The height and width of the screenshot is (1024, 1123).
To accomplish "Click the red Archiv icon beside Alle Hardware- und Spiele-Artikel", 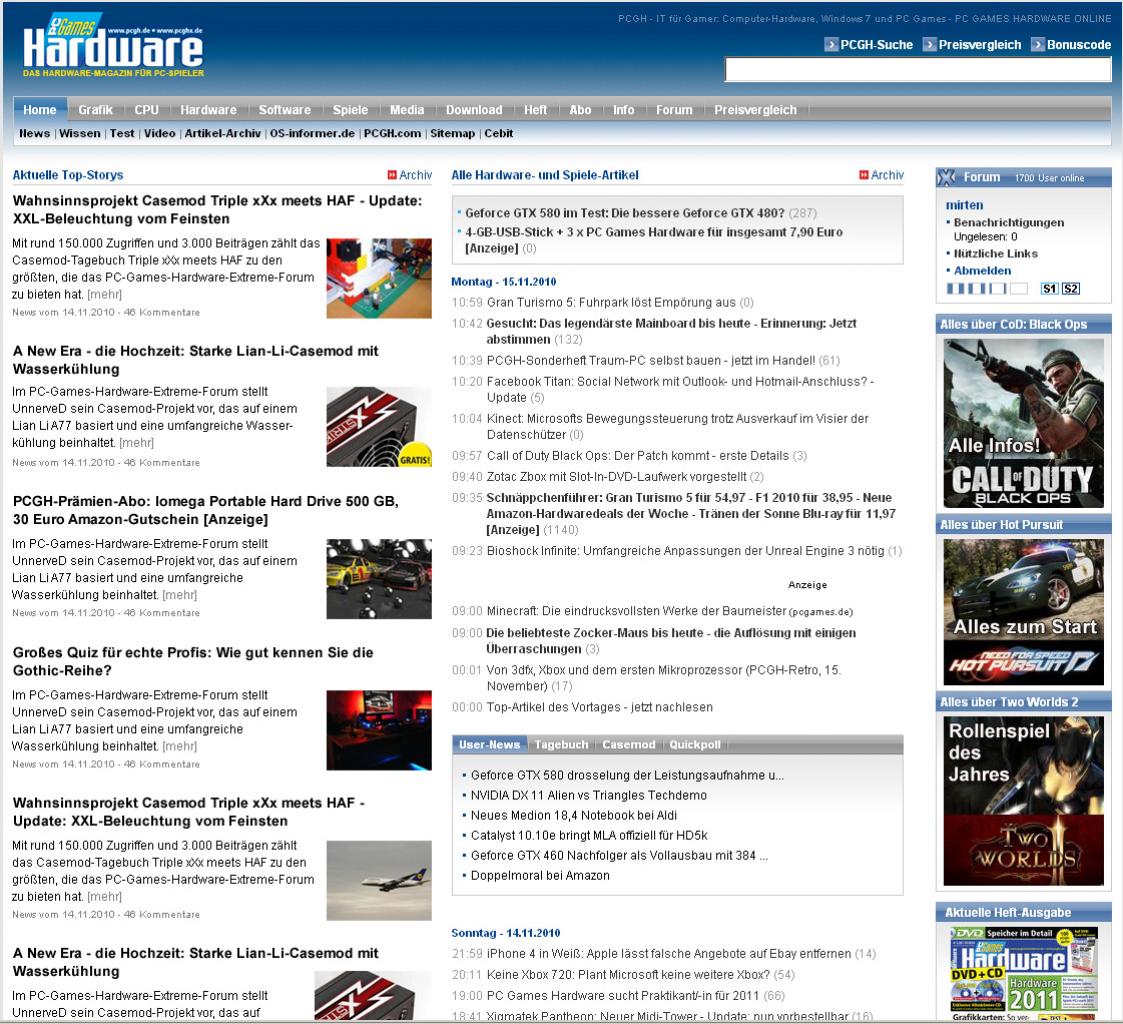I will coord(864,175).
